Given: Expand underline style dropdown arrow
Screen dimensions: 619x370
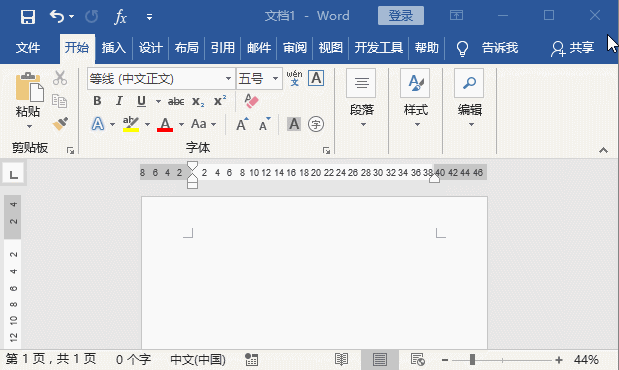Looking at the screenshot, I should pos(158,102).
